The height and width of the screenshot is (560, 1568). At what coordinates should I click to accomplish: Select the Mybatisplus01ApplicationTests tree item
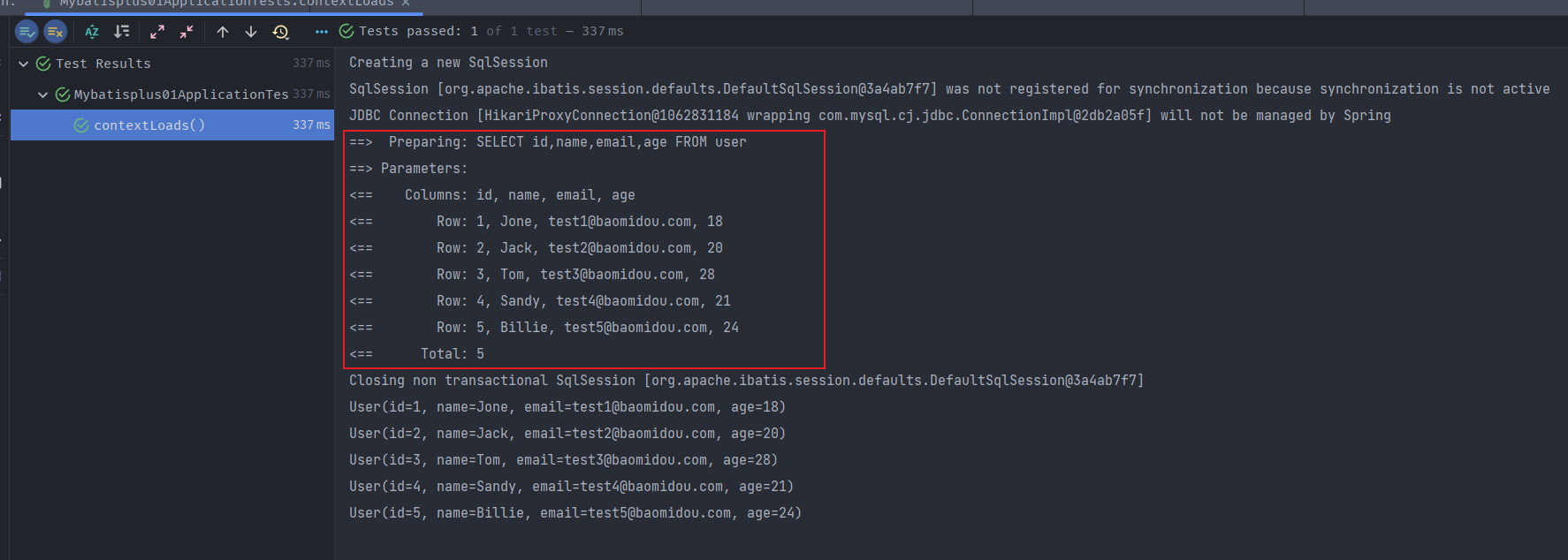click(x=180, y=95)
